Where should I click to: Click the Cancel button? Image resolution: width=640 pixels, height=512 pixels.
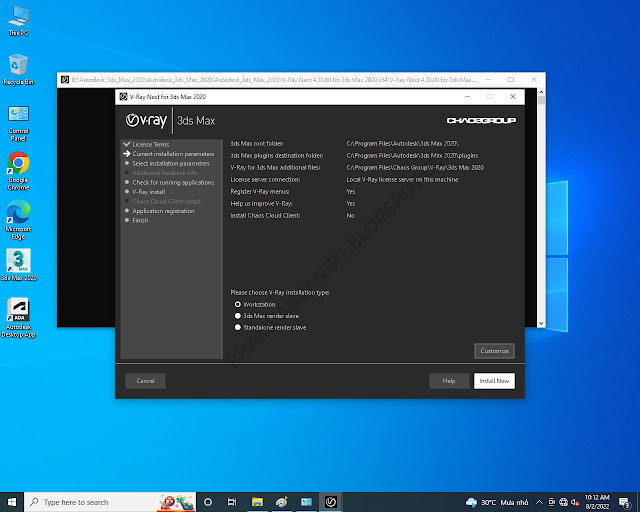145,381
